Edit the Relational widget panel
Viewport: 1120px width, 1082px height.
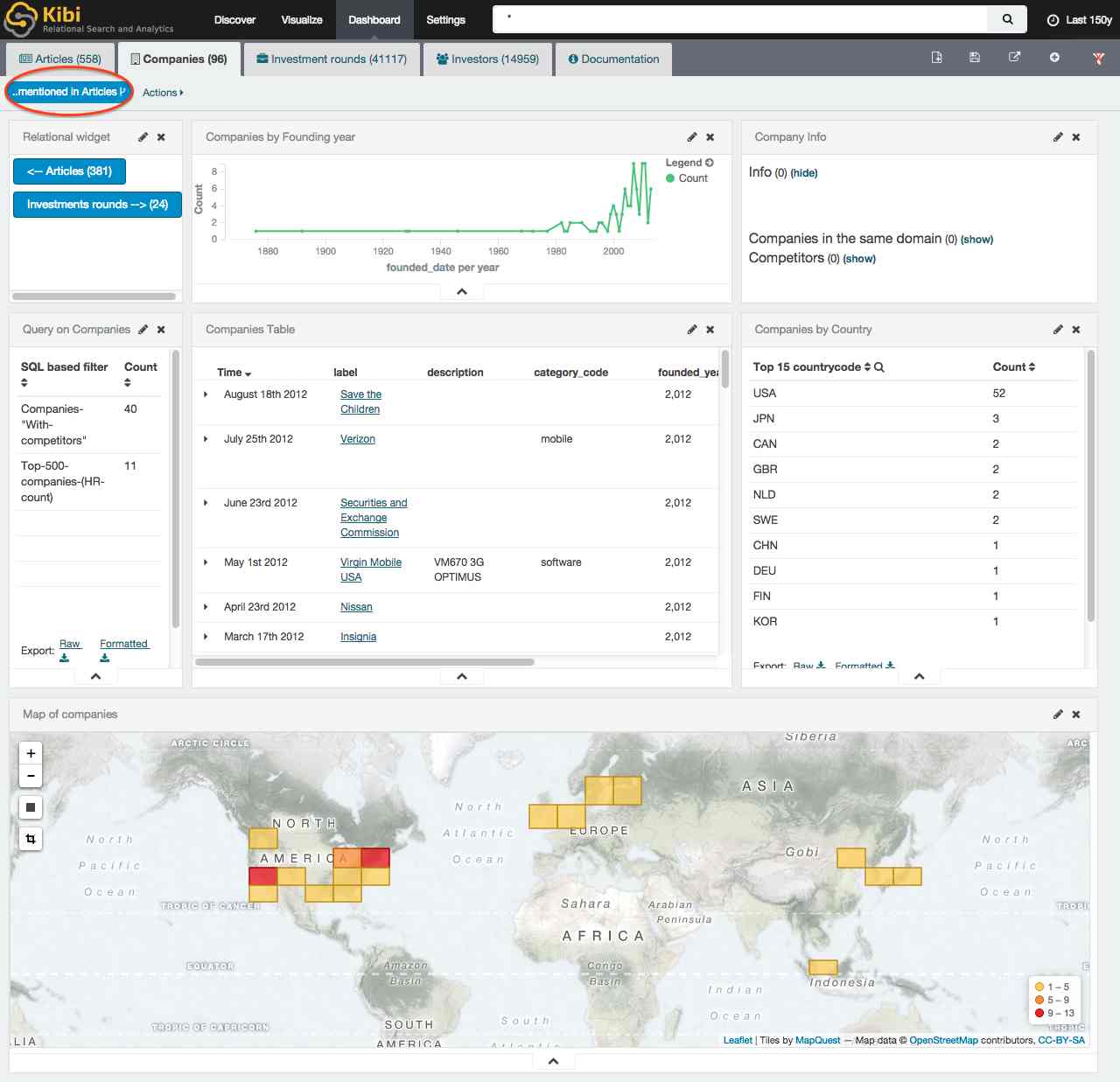point(143,137)
